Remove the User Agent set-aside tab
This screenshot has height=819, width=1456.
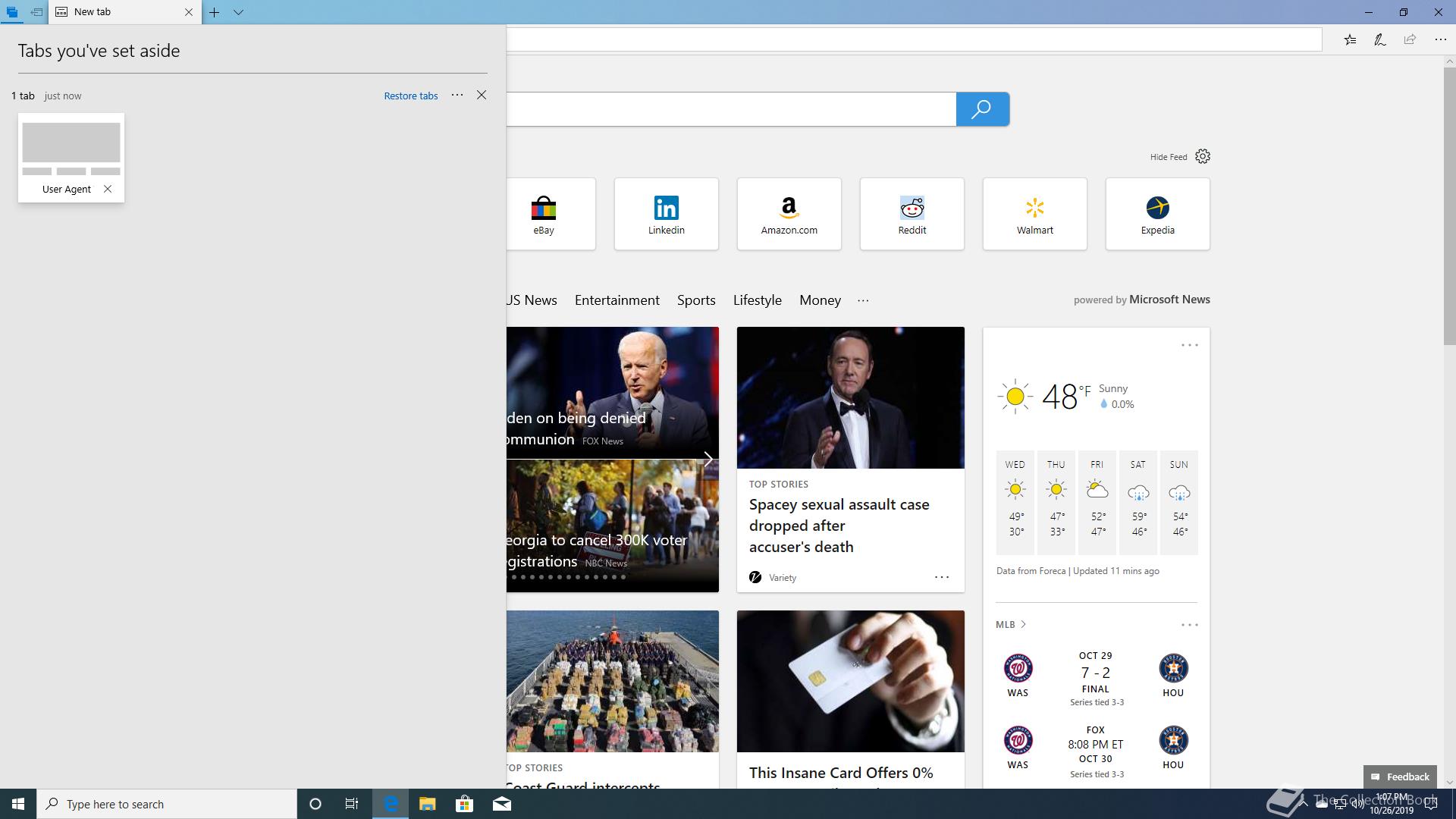[108, 189]
